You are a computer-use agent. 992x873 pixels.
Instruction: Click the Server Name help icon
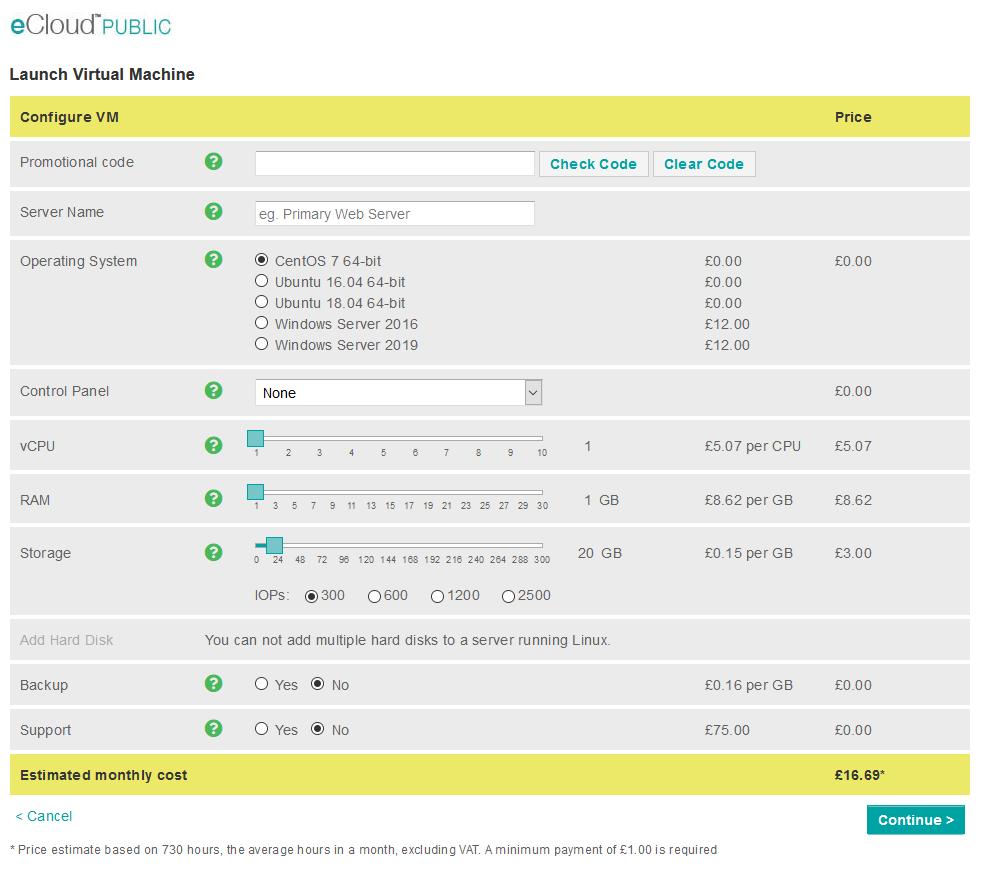coord(213,211)
